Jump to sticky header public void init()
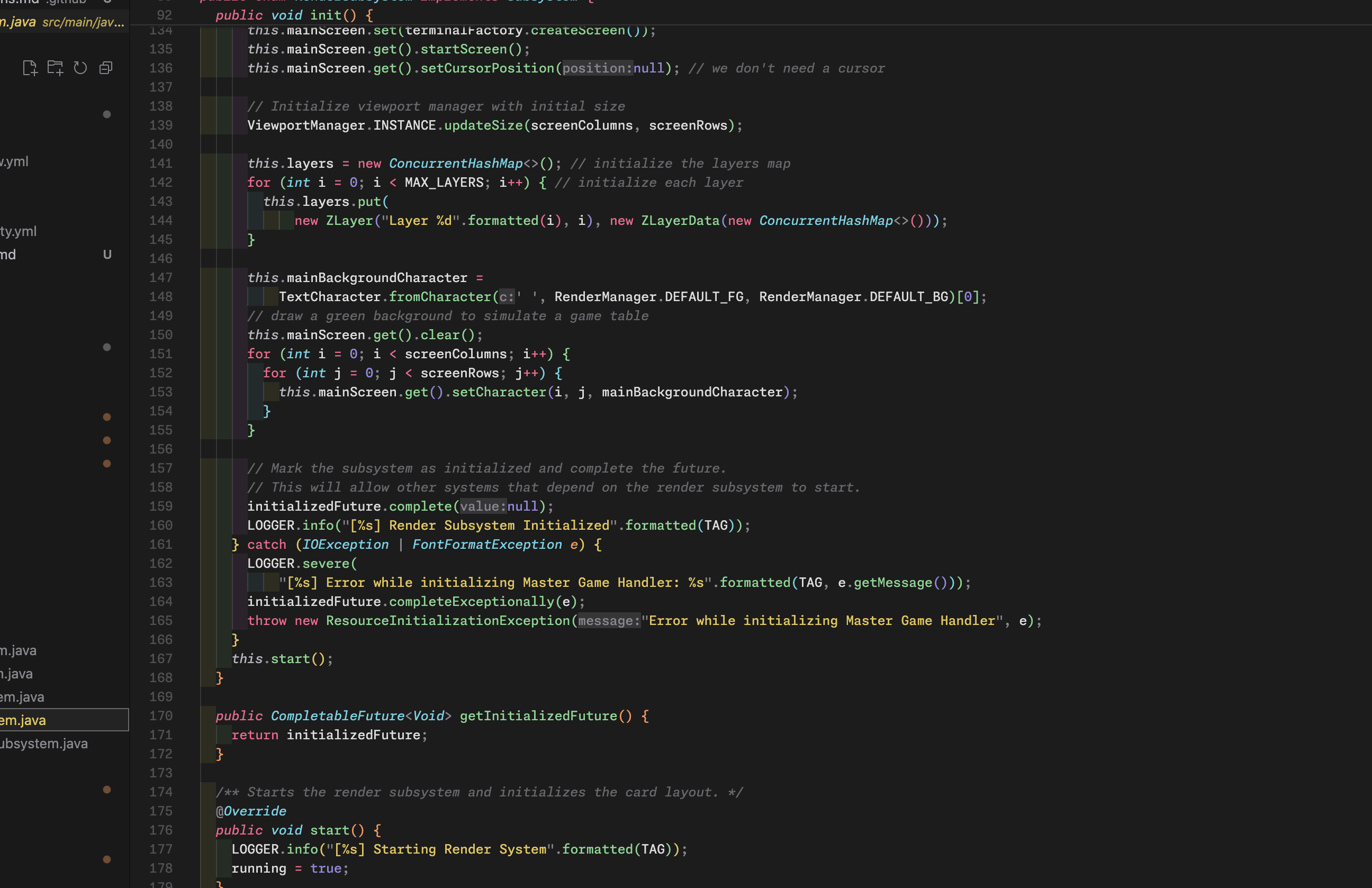Image resolution: width=1372 pixels, height=888 pixels. (x=294, y=15)
